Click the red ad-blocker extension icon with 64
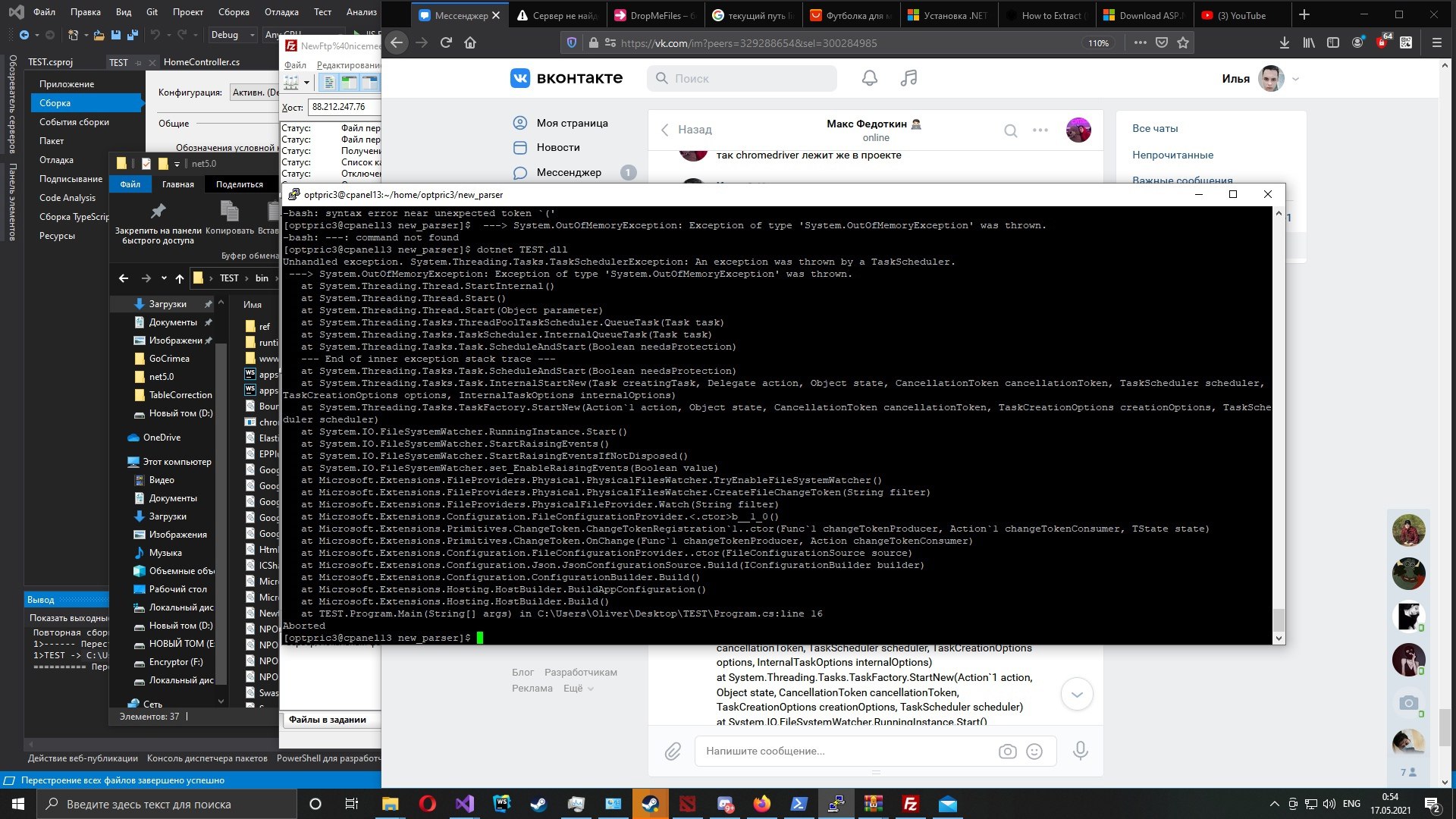Image resolution: width=1456 pixels, height=819 pixels. [1383, 42]
